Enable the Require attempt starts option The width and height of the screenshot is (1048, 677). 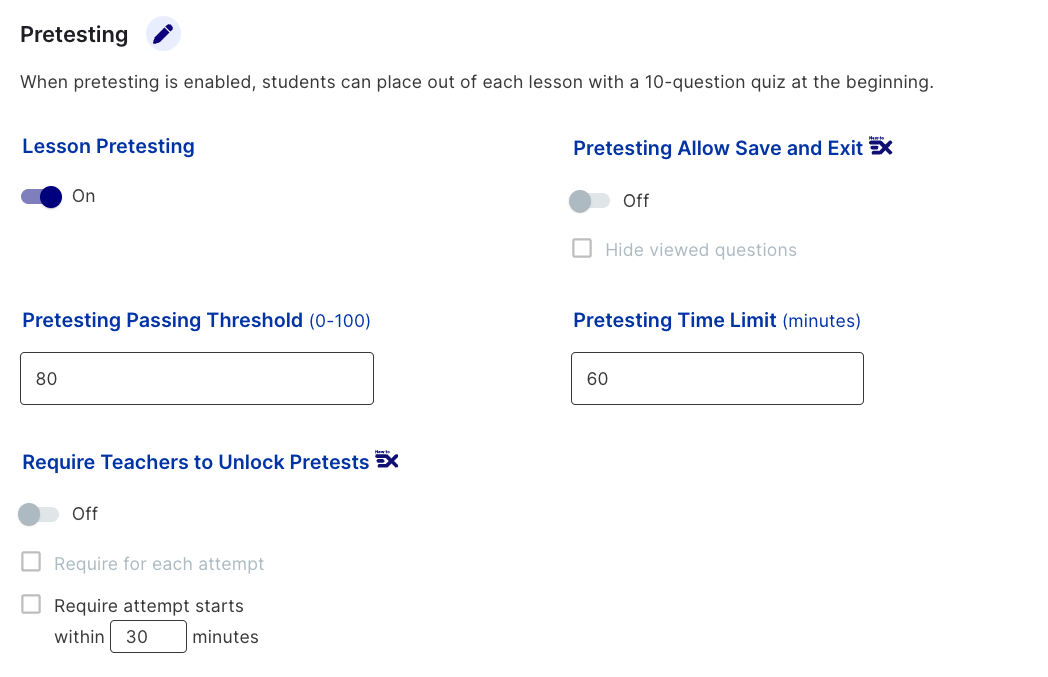point(30,603)
